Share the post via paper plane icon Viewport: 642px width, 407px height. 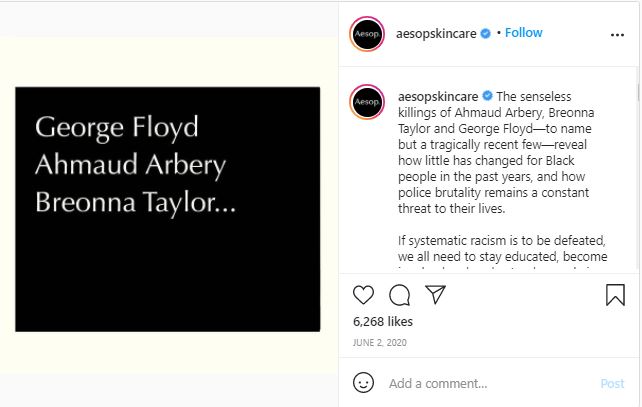[x=435, y=295]
